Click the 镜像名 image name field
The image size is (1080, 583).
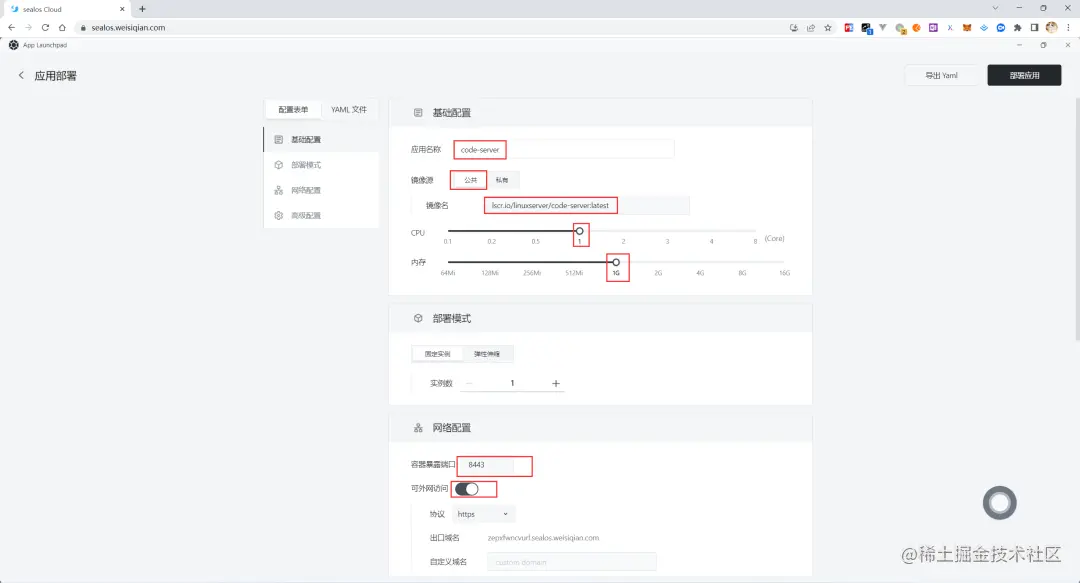tap(586, 205)
